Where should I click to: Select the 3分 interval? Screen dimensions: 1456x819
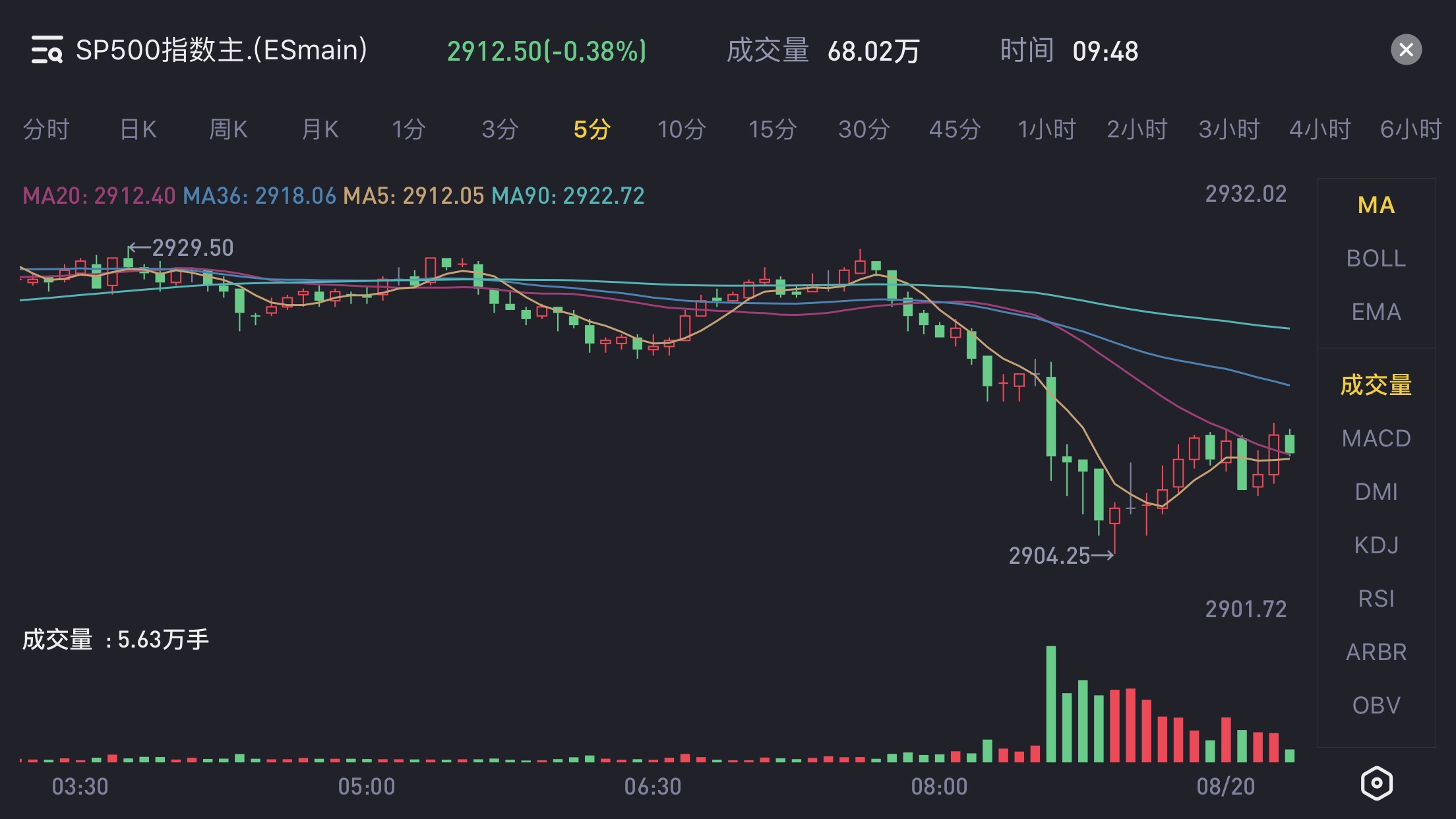500,129
